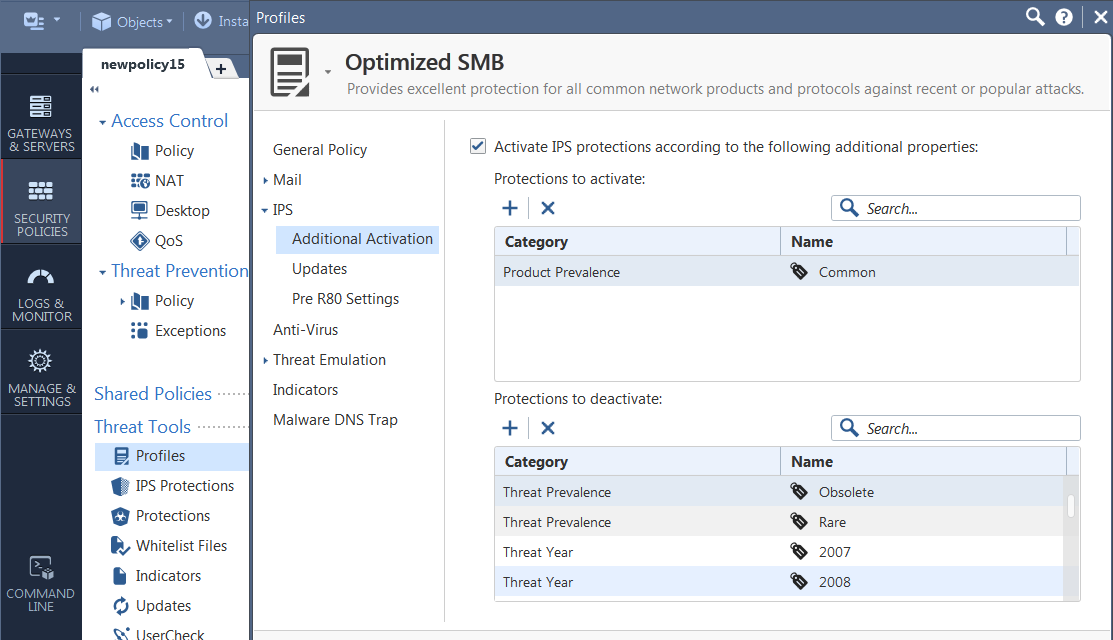The width and height of the screenshot is (1113, 640).
Task: Click the Optimized SMB profile icon
Action: (x=290, y=72)
